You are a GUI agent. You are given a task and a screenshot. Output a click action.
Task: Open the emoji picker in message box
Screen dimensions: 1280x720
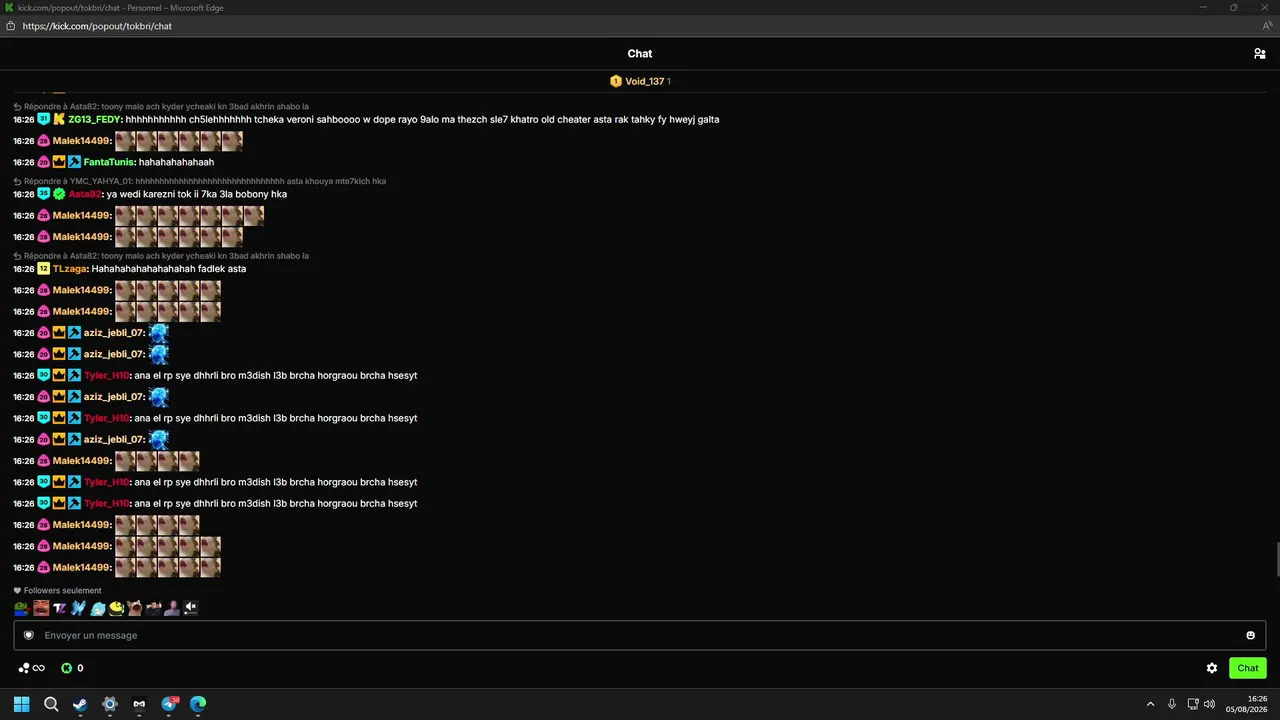pyautogui.click(x=1250, y=635)
